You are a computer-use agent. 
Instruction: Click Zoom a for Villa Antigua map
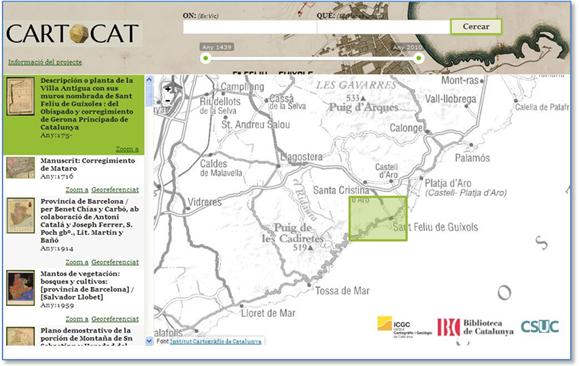pos(127,149)
